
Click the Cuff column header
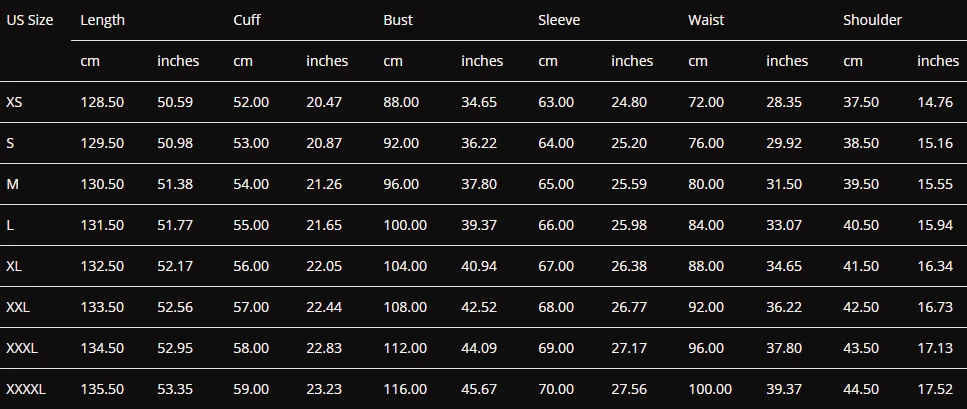(x=247, y=20)
